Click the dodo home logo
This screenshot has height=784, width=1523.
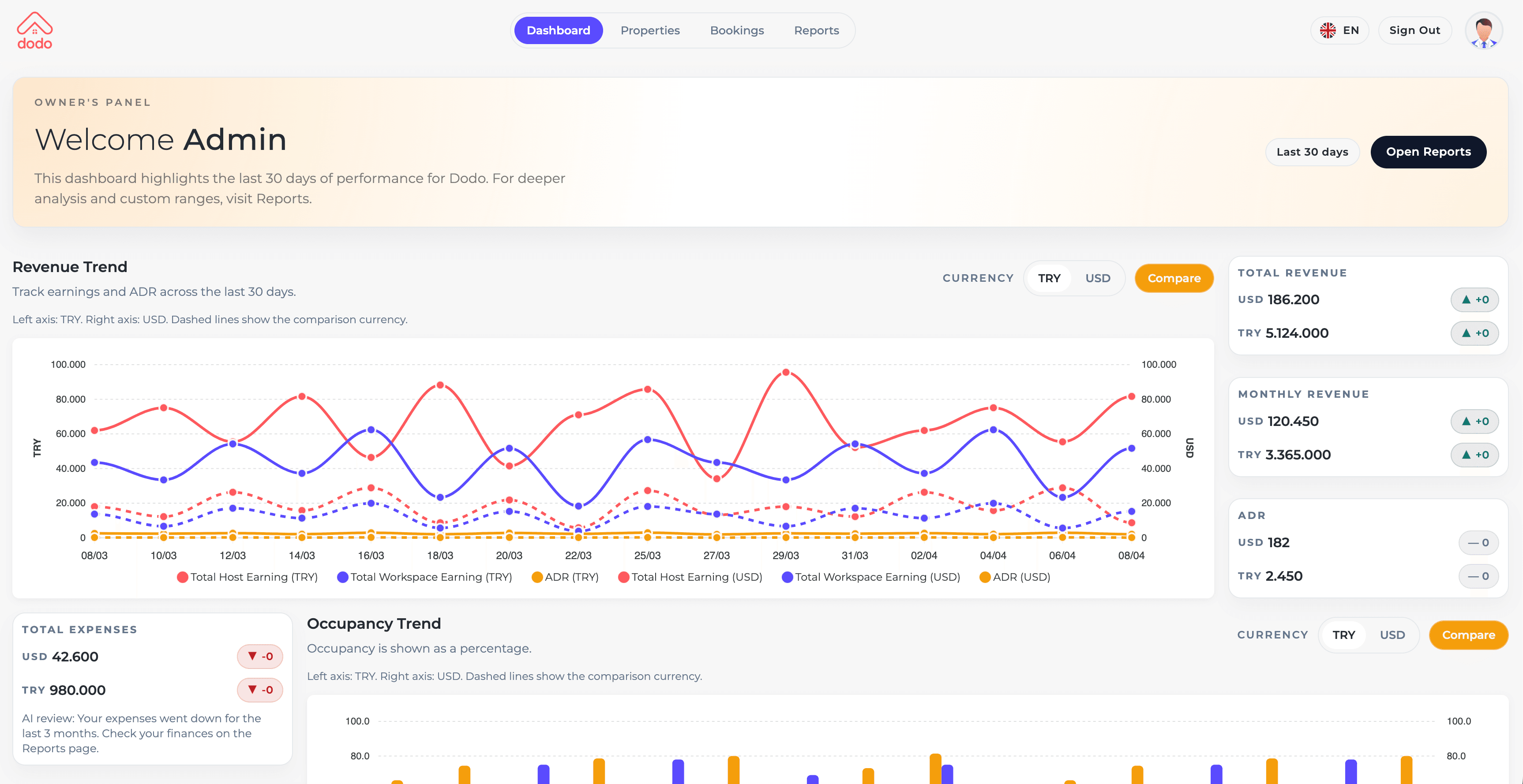click(x=34, y=30)
